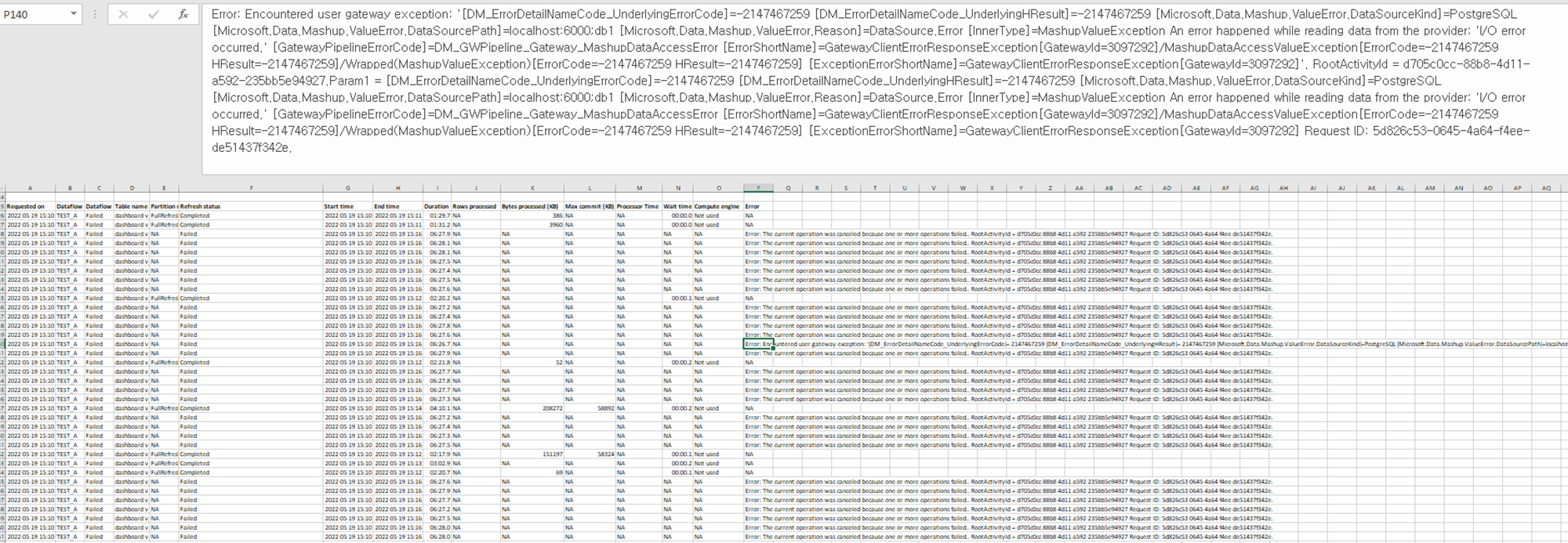The image size is (1568, 543).
Task: Click the duration cell 03:02.9
Action: [x=437, y=464]
